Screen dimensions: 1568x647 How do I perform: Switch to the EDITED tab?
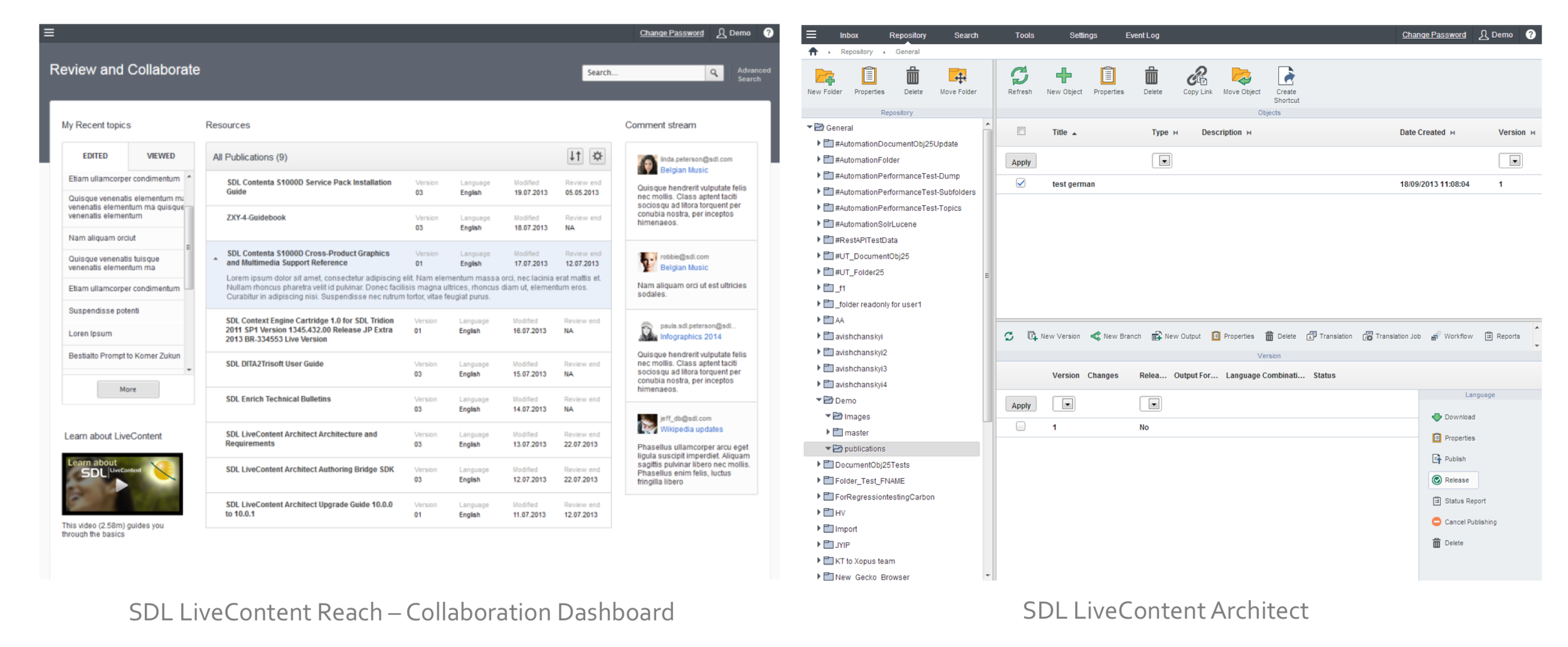point(95,156)
